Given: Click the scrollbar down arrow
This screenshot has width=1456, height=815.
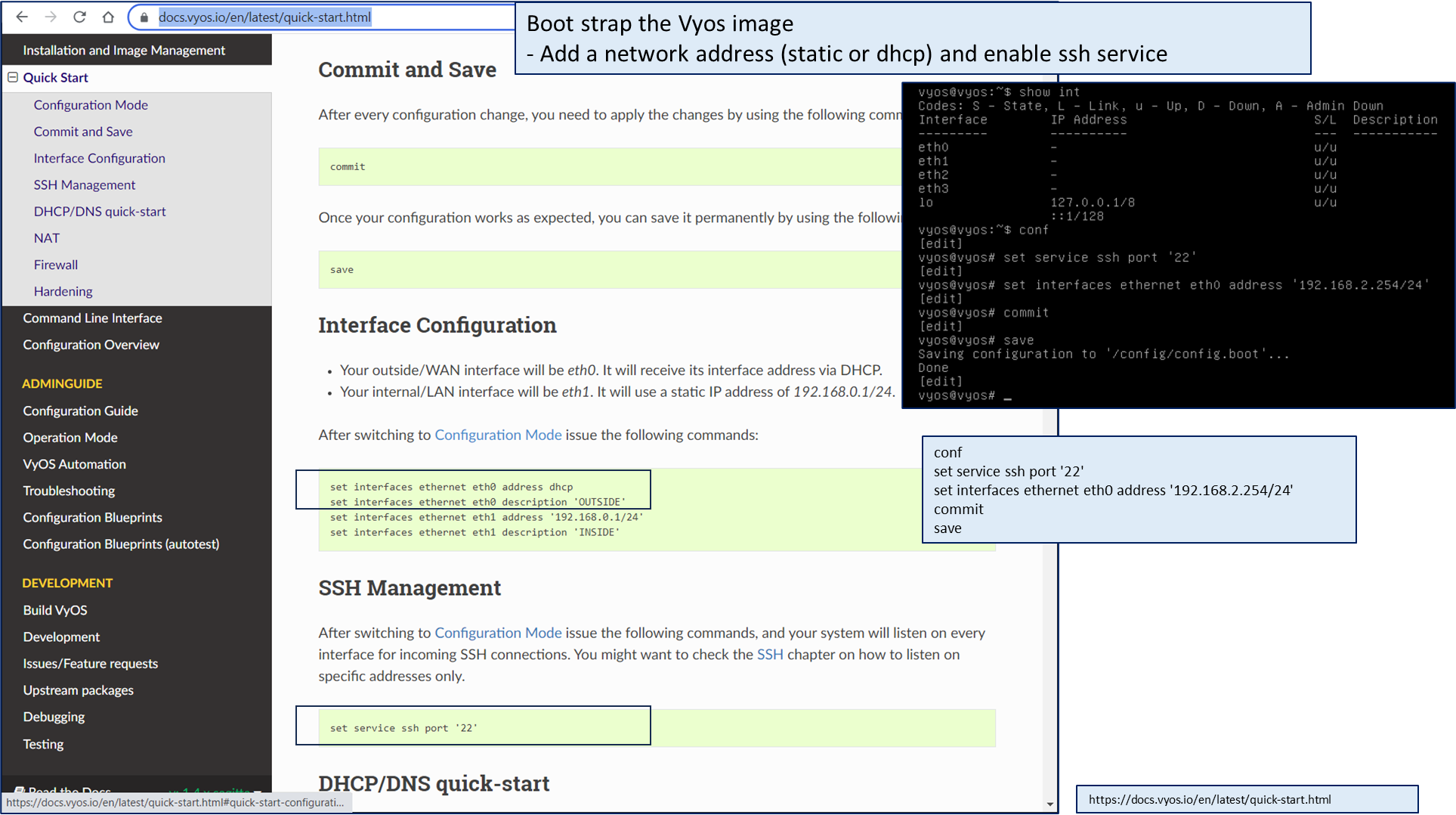Looking at the screenshot, I should point(1049,804).
